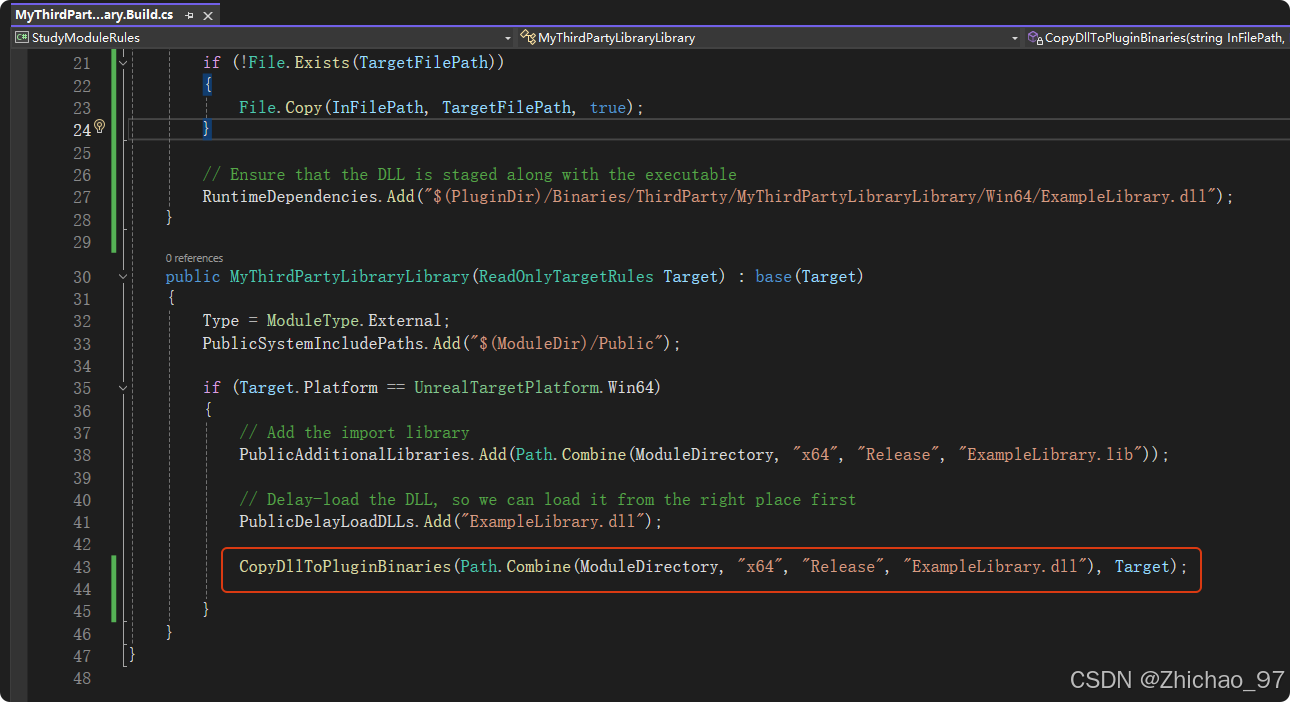
Task: Close the MyThirdPart...ary.Build.cs tab
Action: point(209,15)
